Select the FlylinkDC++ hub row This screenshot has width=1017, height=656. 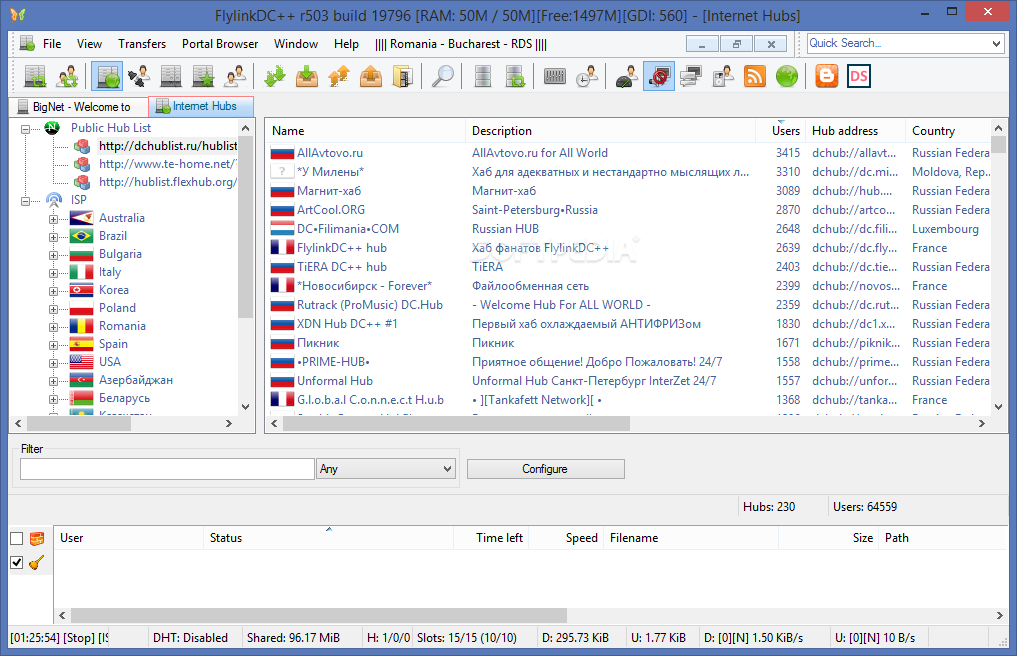coord(629,248)
